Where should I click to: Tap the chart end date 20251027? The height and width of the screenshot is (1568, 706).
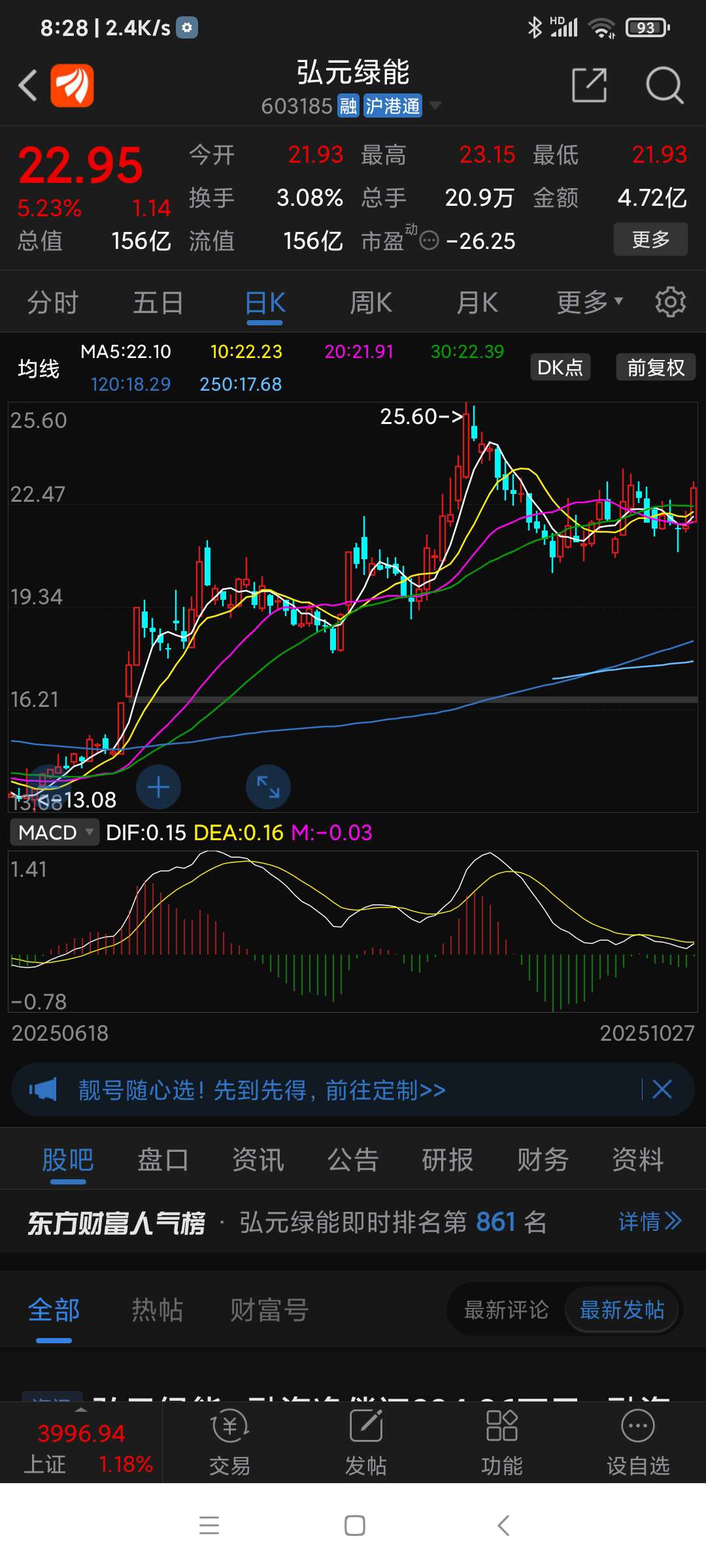647,1033
